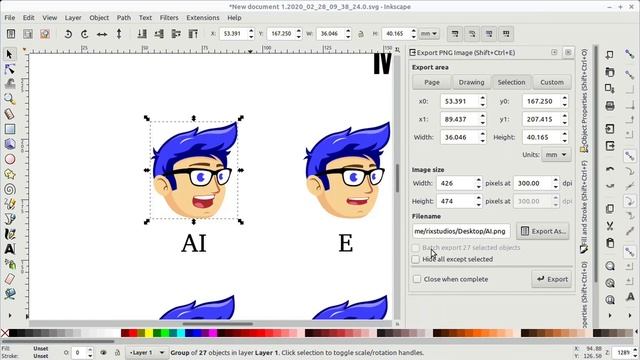This screenshot has height=360, width=640.
Task: Enable Close when complete checkbox
Action: [x=417, y=279]
